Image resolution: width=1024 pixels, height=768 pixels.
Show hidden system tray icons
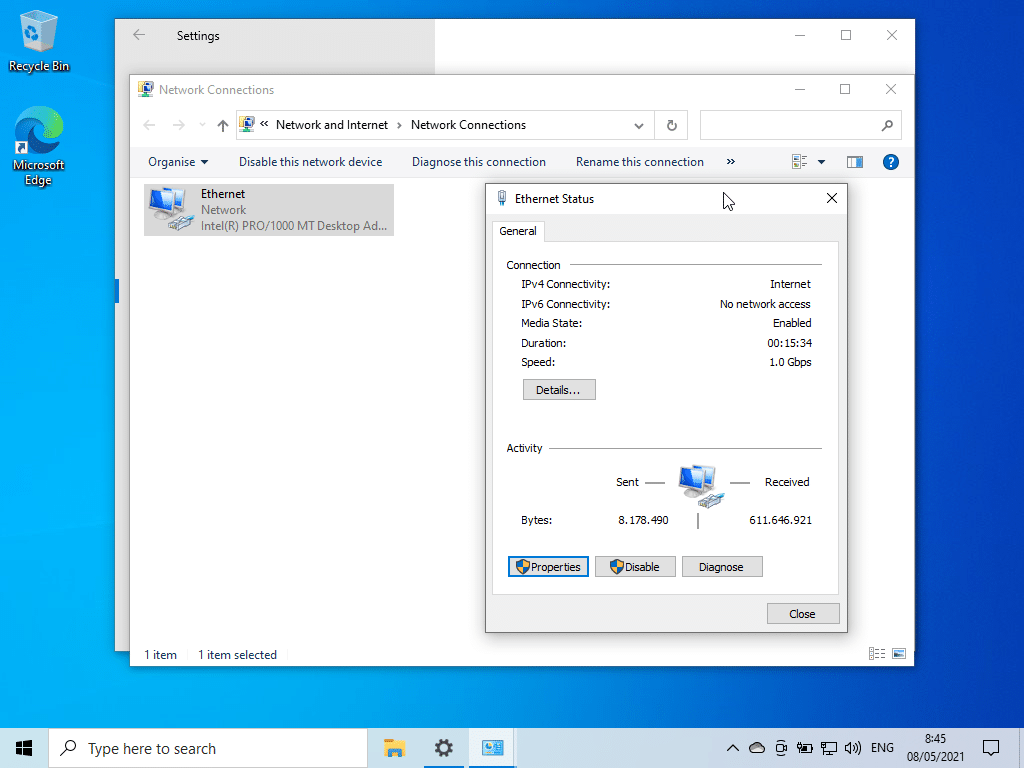coord(733,748)
